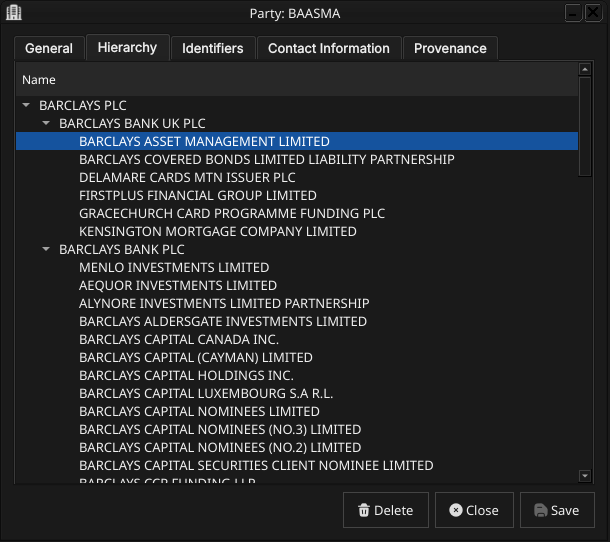The height and width of the screenshot is (542, 610).
Task: Click the trash icon on Delete button
Action: pos(364,510)
